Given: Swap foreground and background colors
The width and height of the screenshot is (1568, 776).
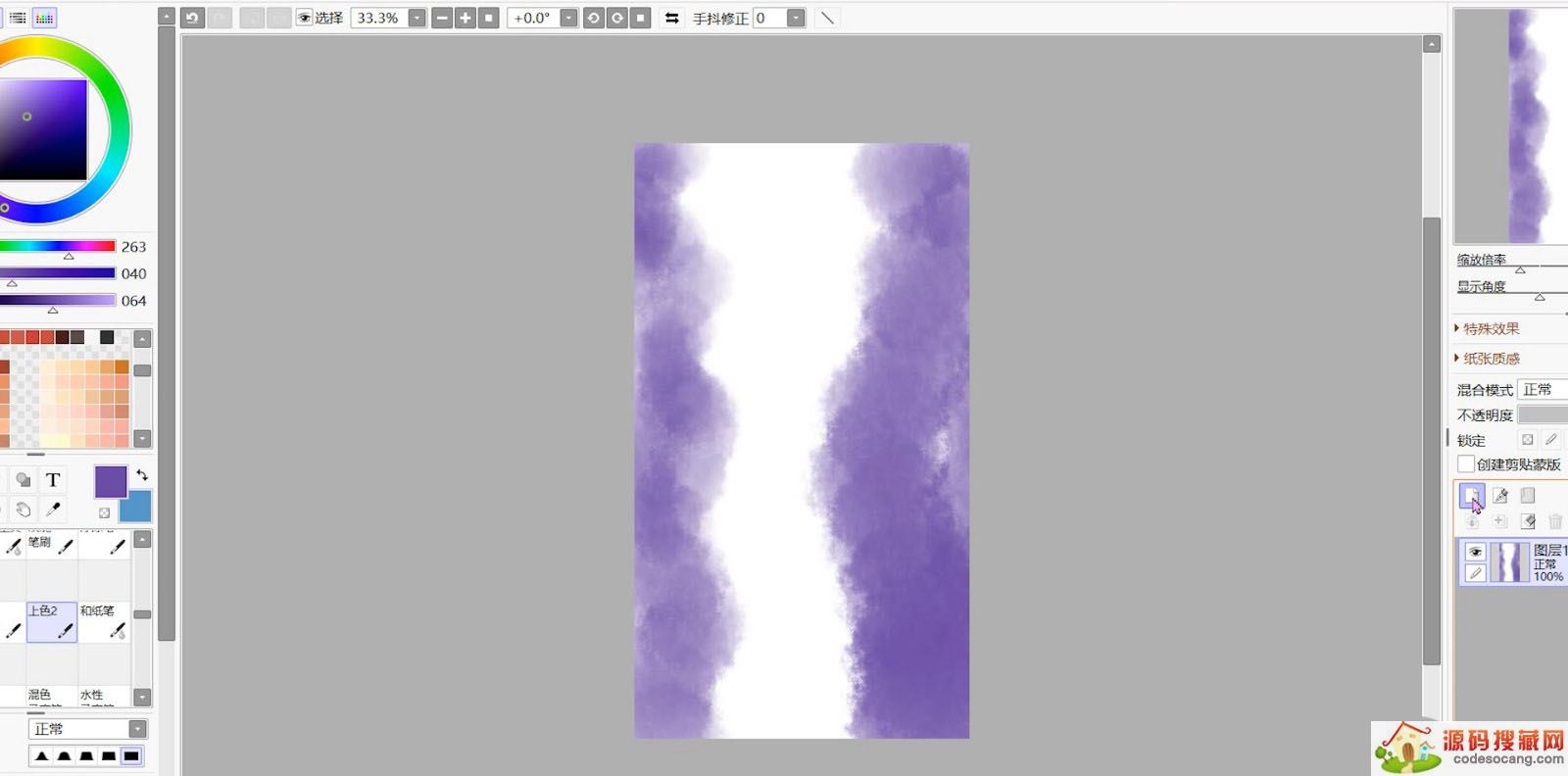Looking at the screenshot, I should [x=142, y=475].
